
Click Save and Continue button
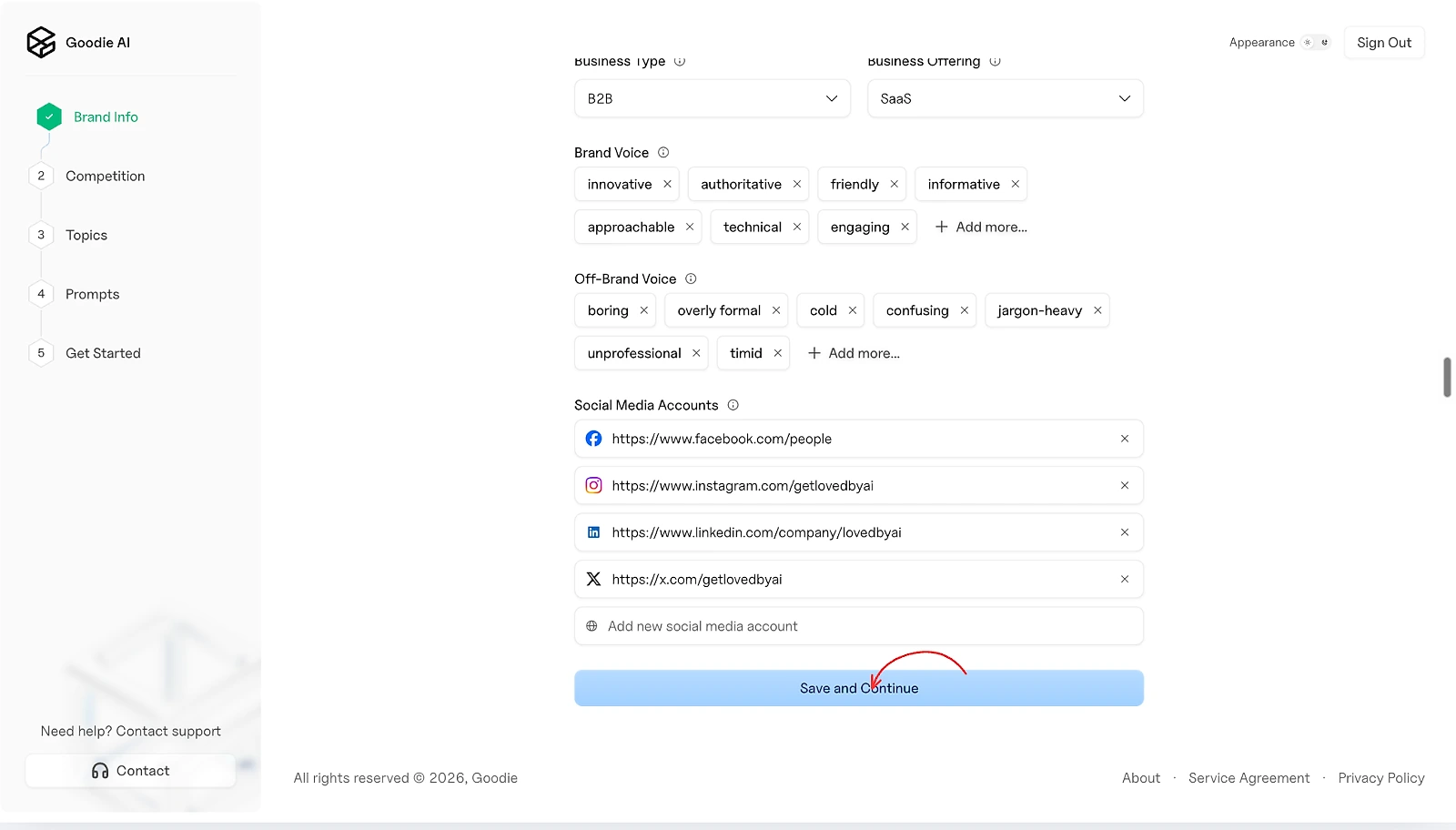coord(859,688)
